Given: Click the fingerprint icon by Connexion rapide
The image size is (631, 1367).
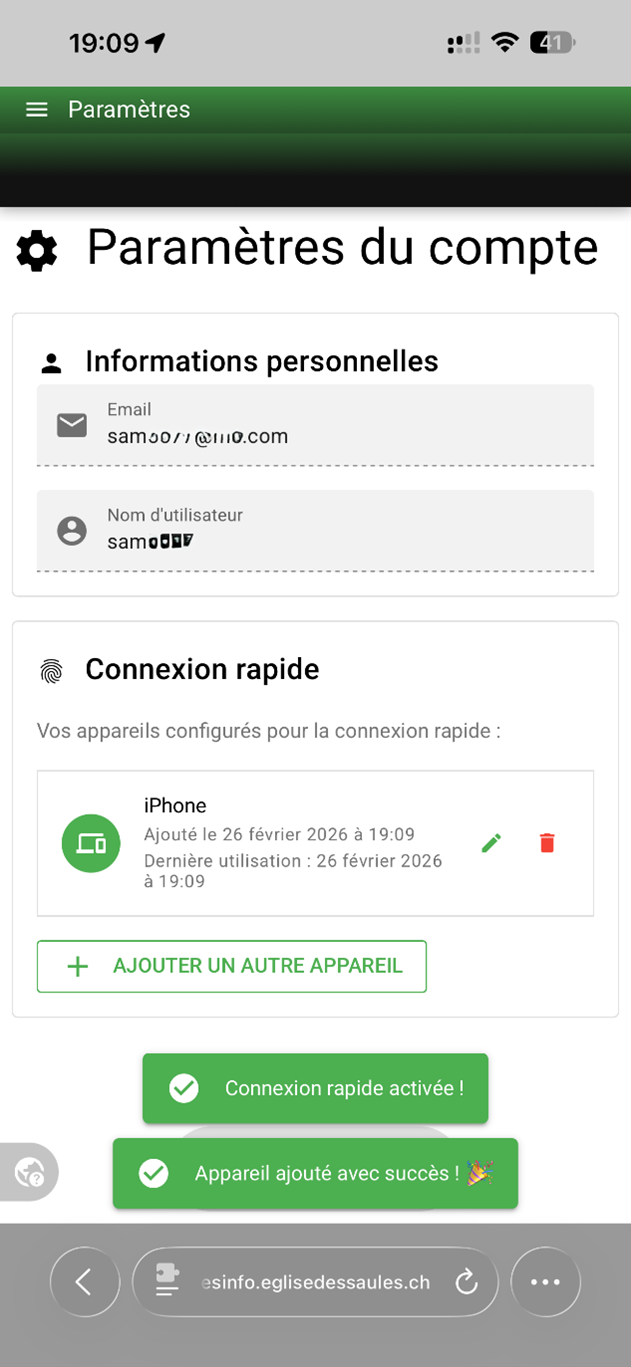Looking at the screenshot, I should tap(51, 670).
